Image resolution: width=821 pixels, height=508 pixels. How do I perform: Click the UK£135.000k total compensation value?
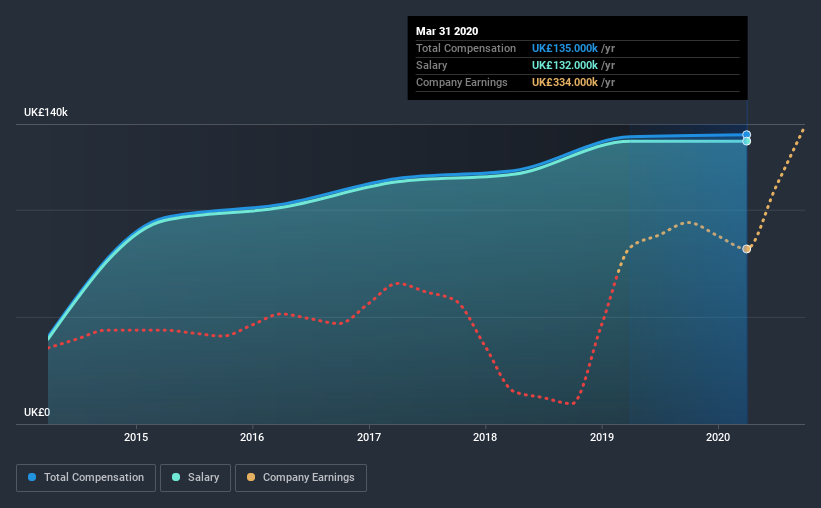point(565,48)
